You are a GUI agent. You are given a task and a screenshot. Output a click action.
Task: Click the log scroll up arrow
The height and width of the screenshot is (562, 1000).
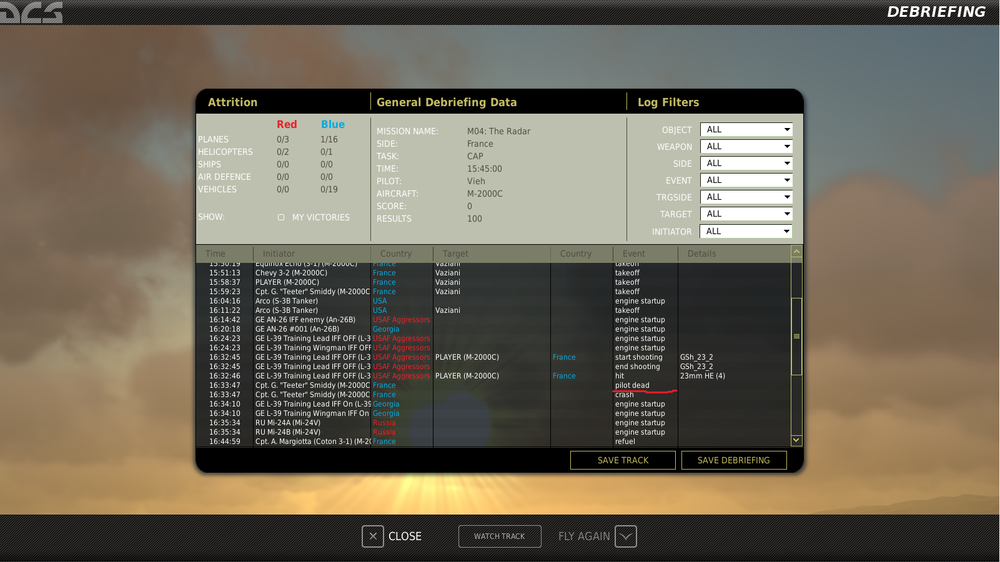tap(796, 252)
